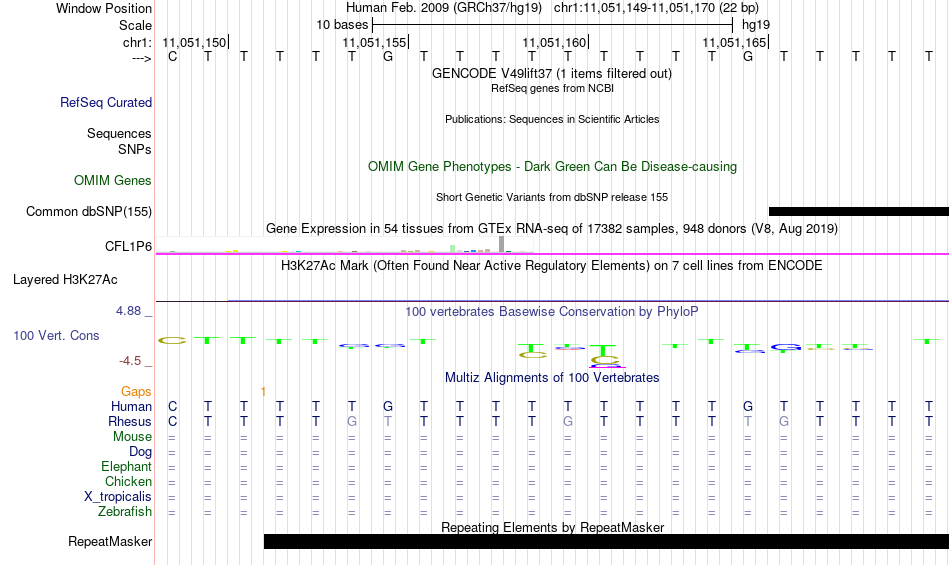950x565 pixels.
Task: Click the black RepeatMasker repeat element bar
Action: [x=606, y=541]
